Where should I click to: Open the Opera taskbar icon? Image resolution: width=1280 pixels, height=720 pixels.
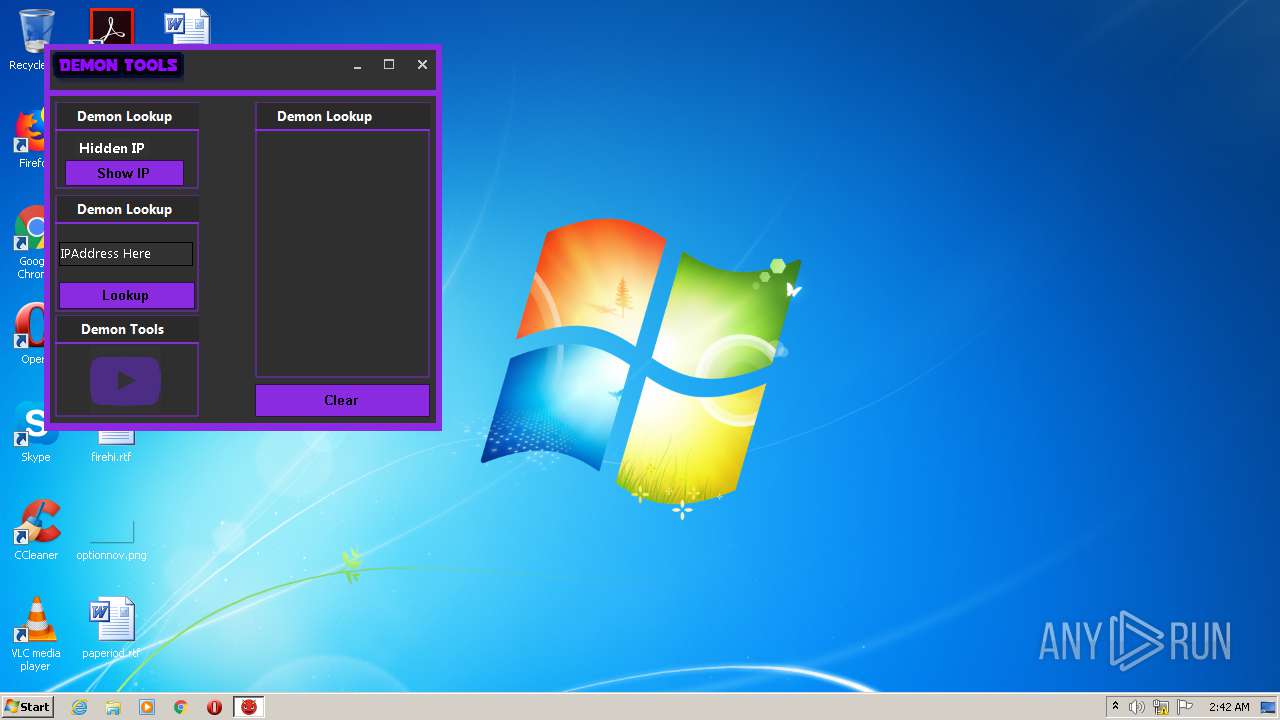[x=214, y=707]
